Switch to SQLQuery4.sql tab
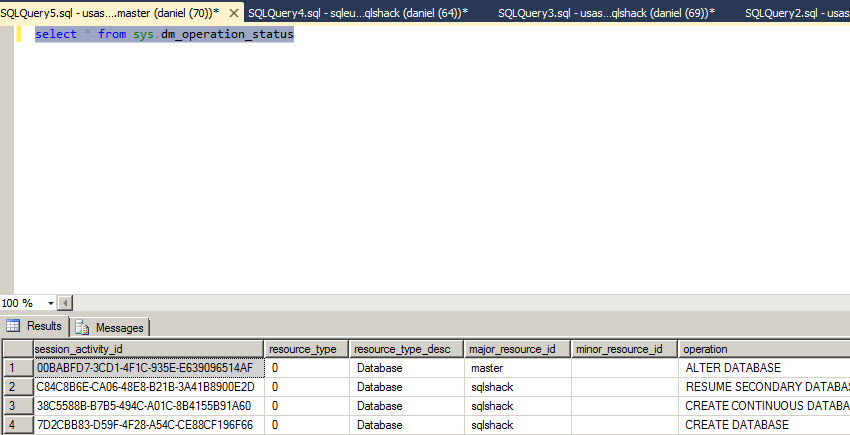This screenshot has width=850, height=435. (x=358, y=13)
